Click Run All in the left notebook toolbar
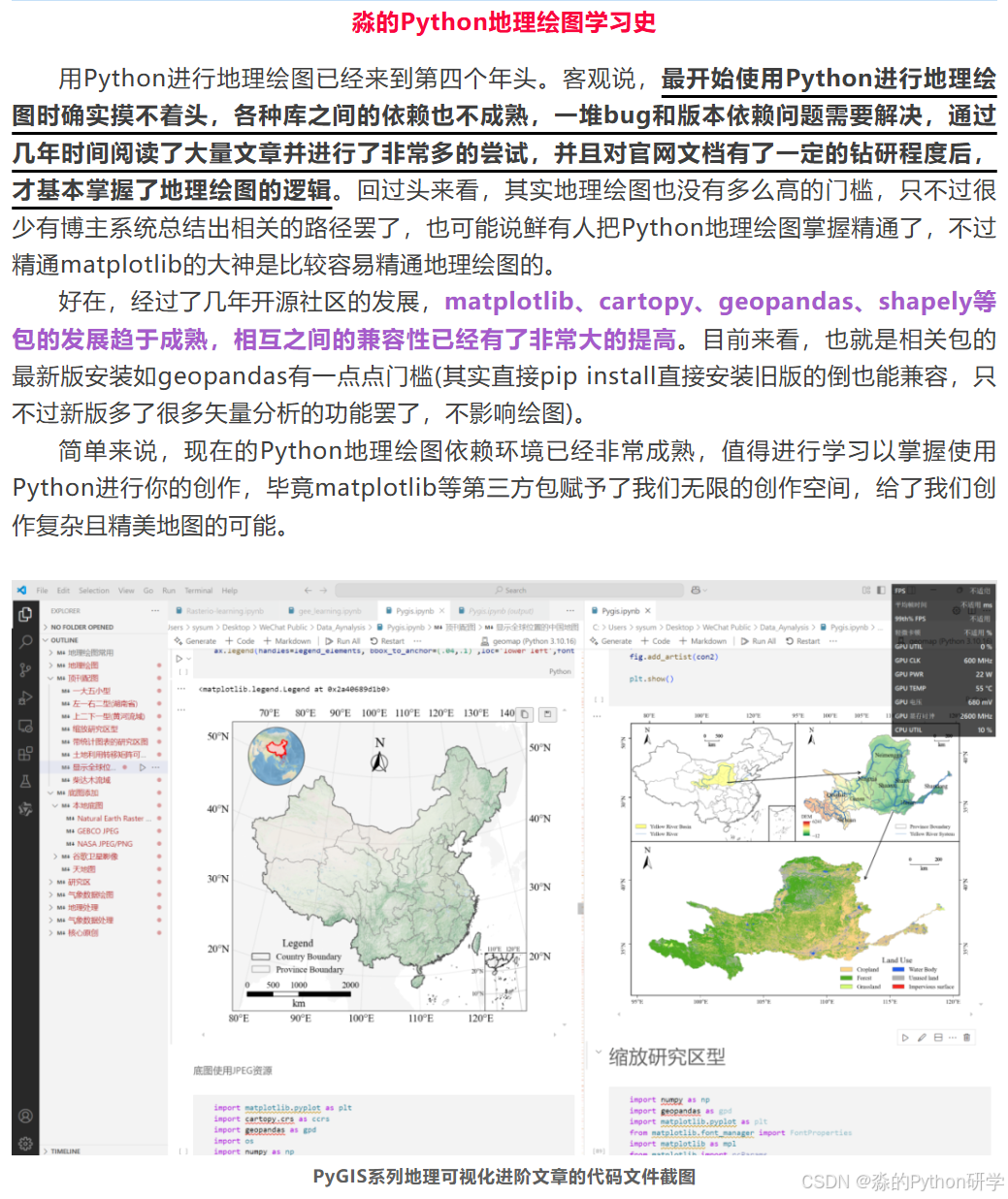The height and width of the screenshot is (1199, 1008). point(342,641)
